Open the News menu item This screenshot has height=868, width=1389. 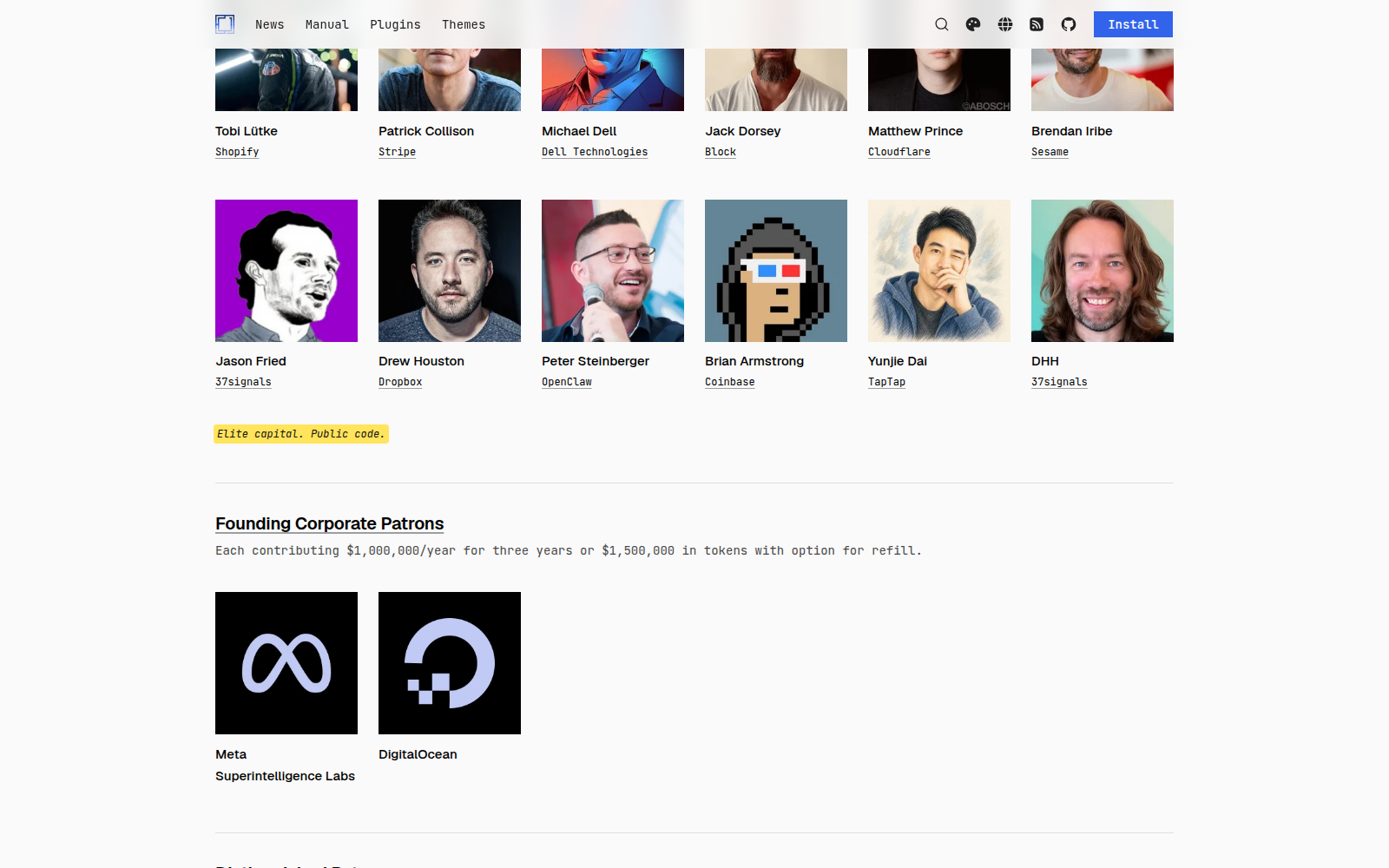click(x=269, y=24)
